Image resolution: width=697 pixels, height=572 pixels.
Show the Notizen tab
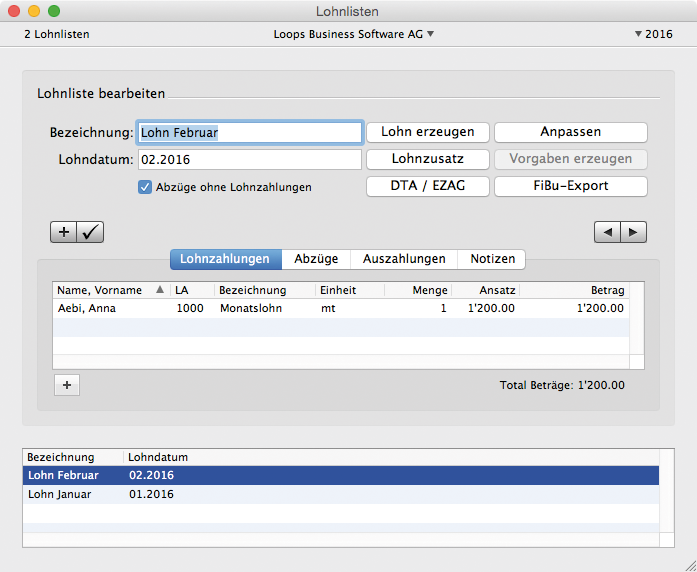(x=492, y=259)
